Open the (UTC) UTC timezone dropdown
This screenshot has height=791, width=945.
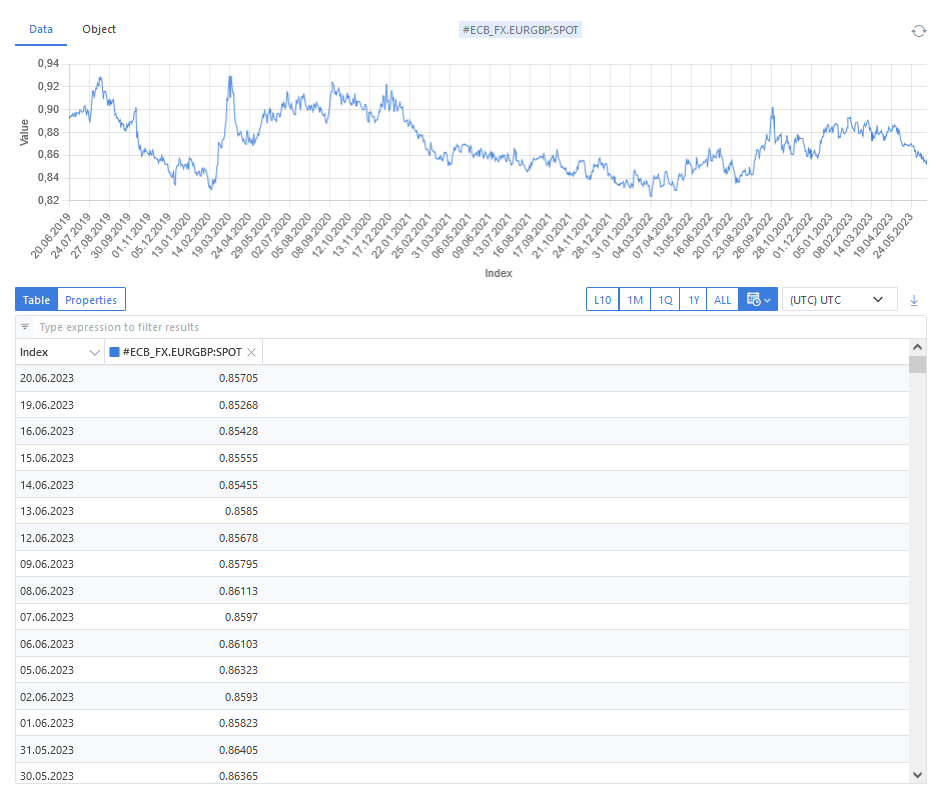coord(838,300)
